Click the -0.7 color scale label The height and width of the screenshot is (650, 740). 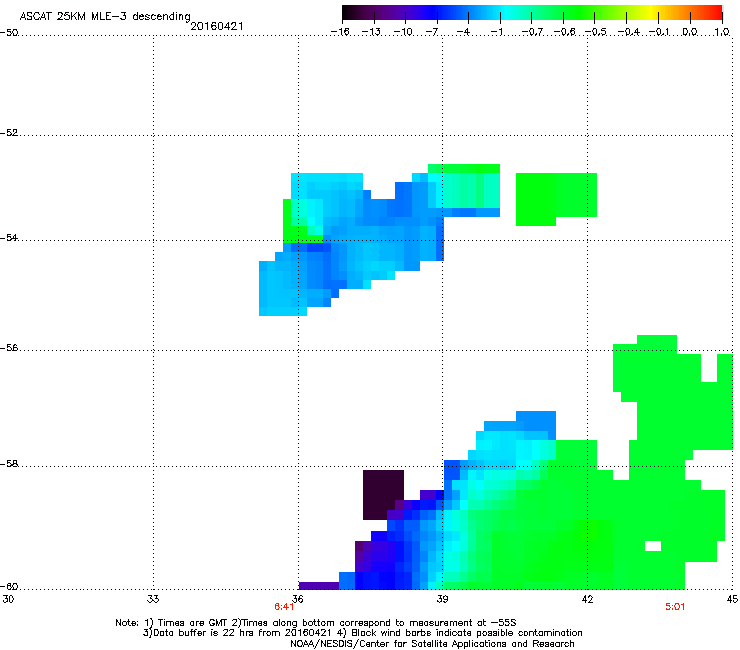point(532,32)
